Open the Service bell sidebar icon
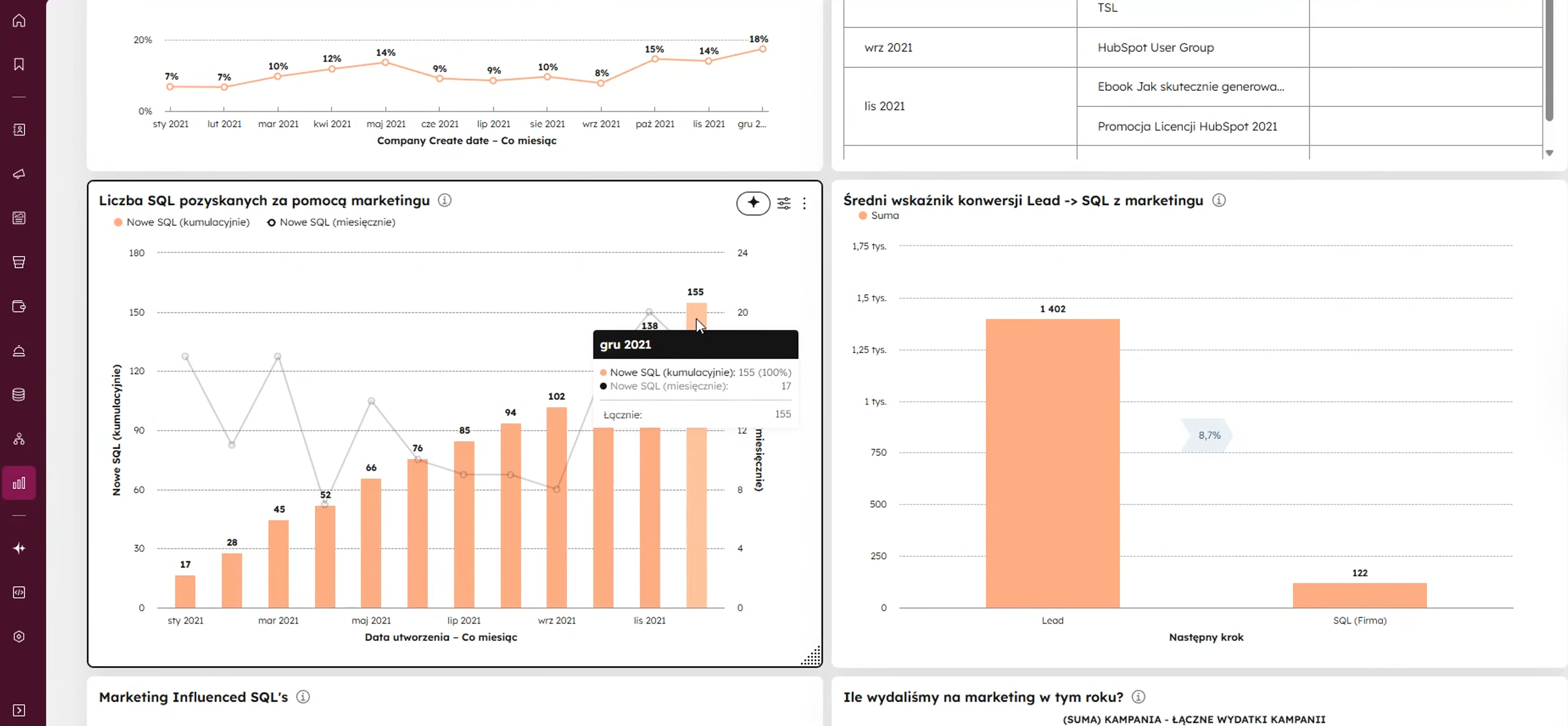Screen dimensions: 1568x726 click(19, 351)
